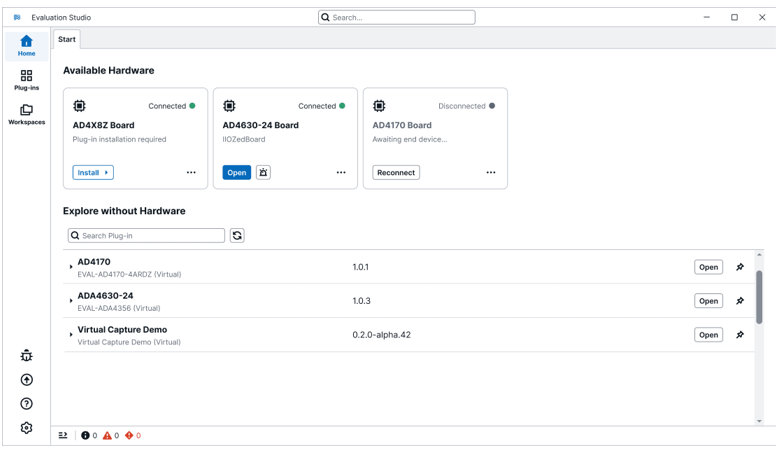This screenshot has height=450, width=776.
Task: Pin the AD4170 plug-in
Action: (x=740, y=267)
